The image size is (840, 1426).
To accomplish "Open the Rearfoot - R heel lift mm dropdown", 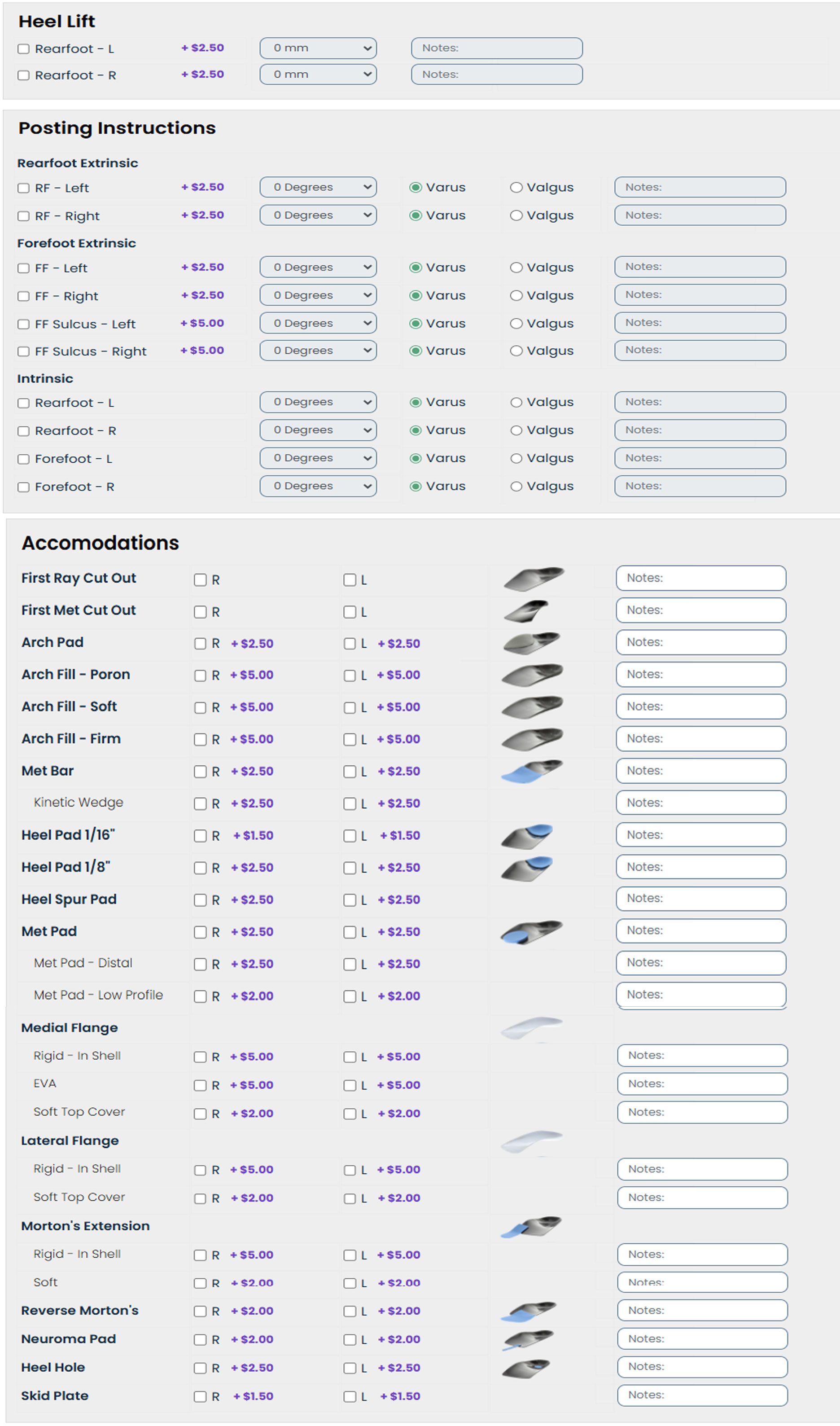I will [x=318, y=75].
